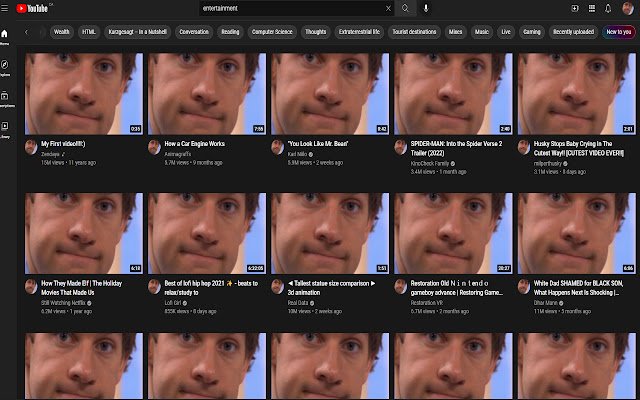Open Library in sidebar

(4, 130)
